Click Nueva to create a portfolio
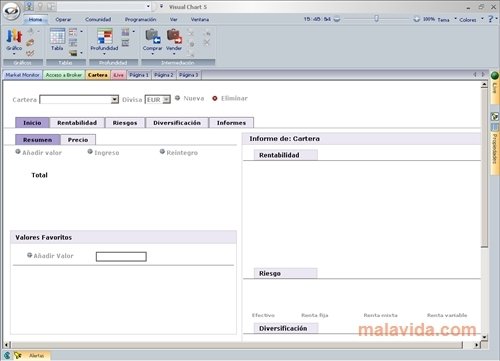The width and height of the screenshot is (500, 361). (x=190, y=98)
